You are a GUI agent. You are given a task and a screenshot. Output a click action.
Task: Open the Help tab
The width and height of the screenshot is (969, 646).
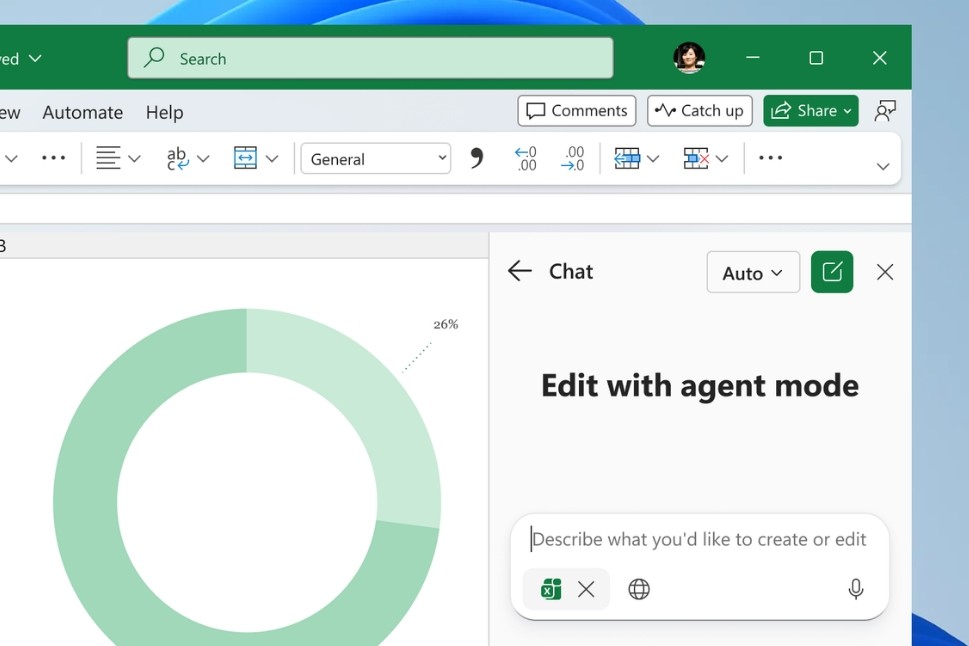(x=164, y=112)
